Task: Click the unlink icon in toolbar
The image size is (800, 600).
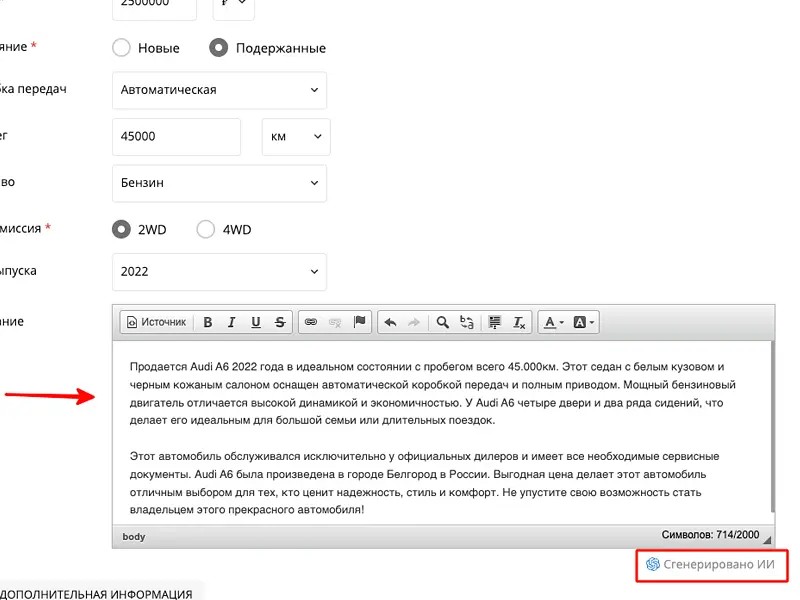Action: (x=335, y=322)
